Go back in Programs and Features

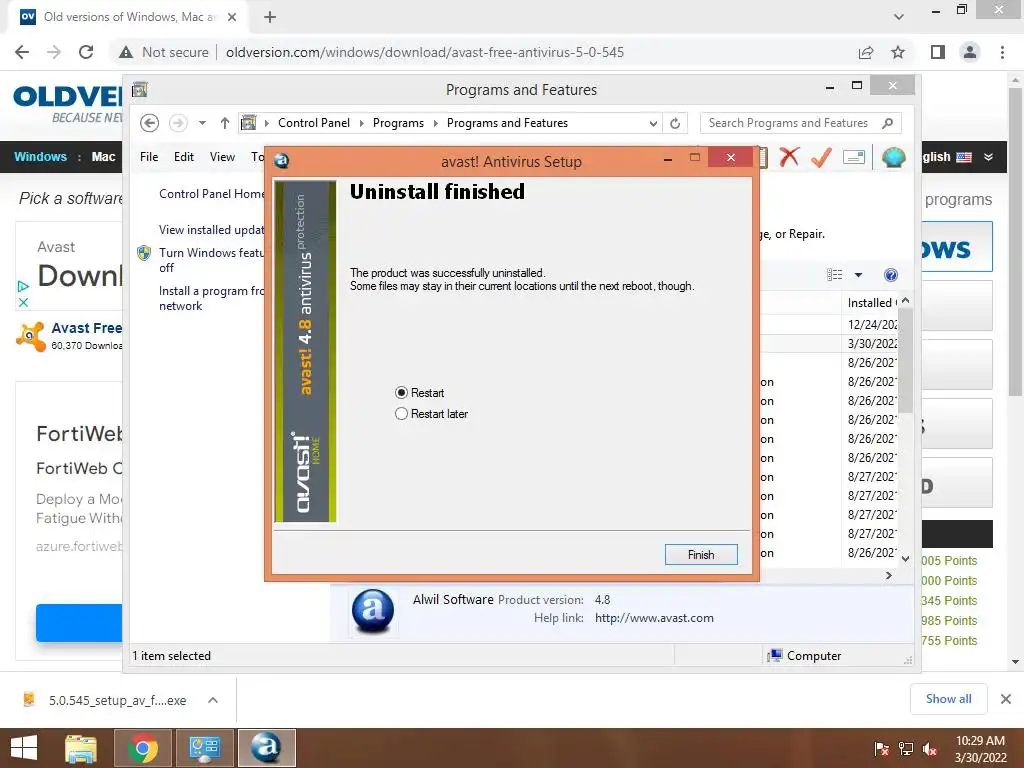tap(150, 123)
